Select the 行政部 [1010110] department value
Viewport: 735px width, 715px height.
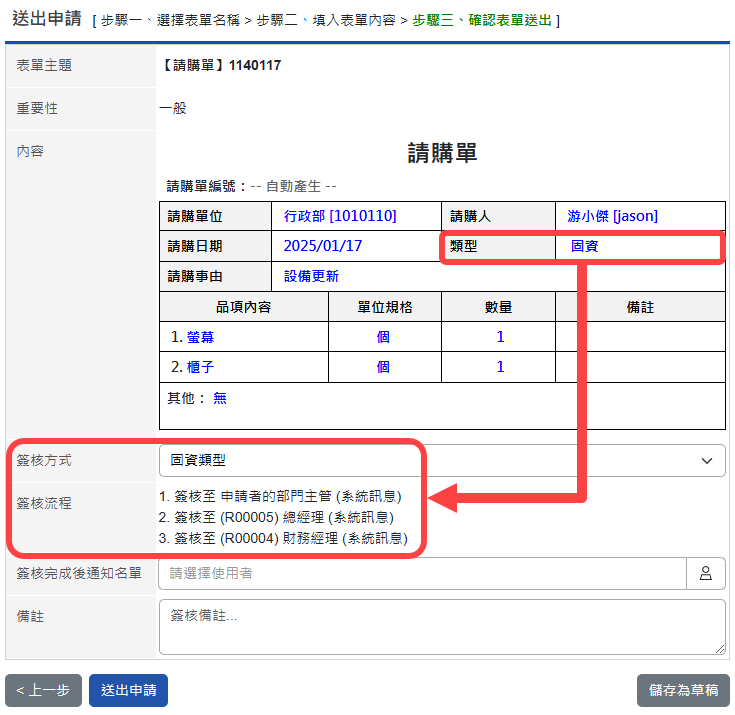pos(340,216)
